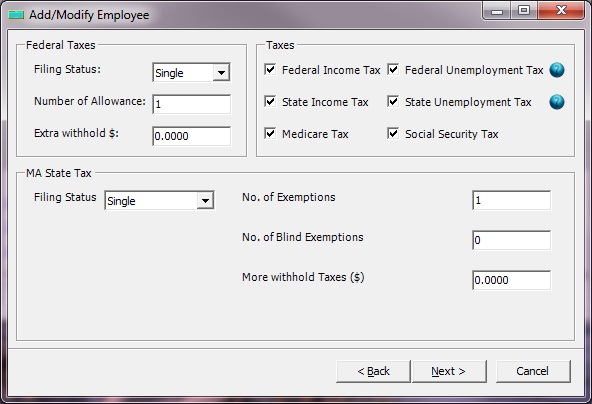
Task: Click the More withhold Taxes ($) label
Action: (303, 277)
